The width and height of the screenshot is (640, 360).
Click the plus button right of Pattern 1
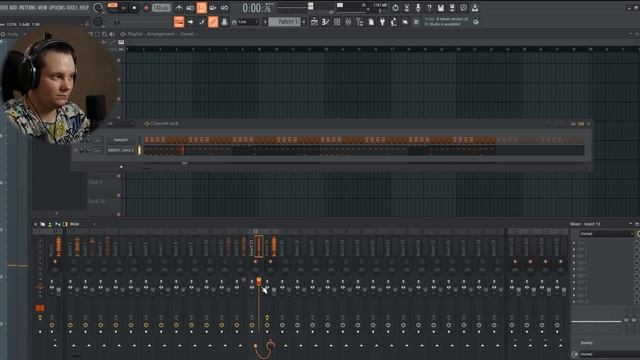[304, 22]
